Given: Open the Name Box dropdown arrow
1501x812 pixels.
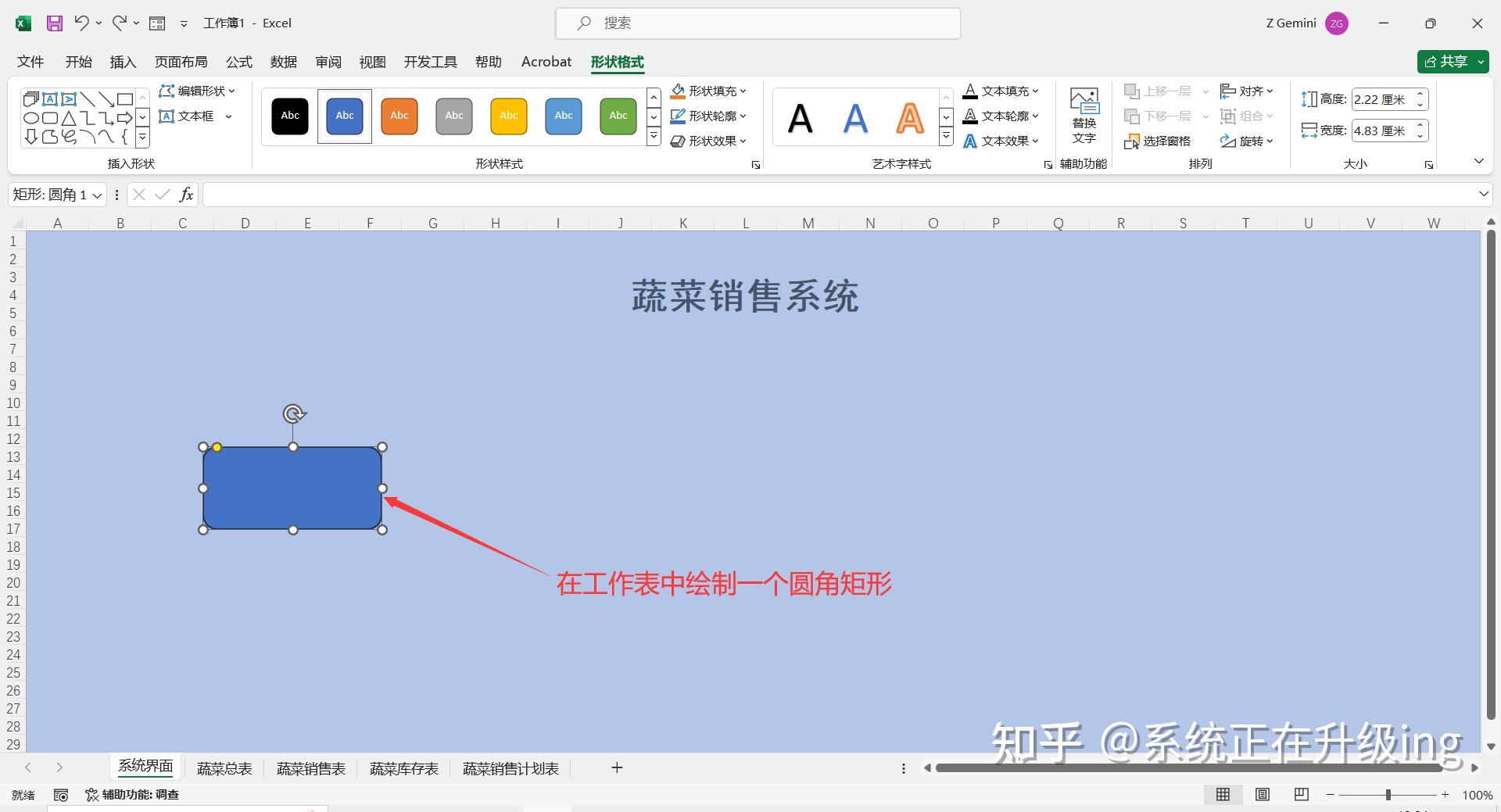Looking at the screenshot, I should pyautogui.click(x=98, y=195).
